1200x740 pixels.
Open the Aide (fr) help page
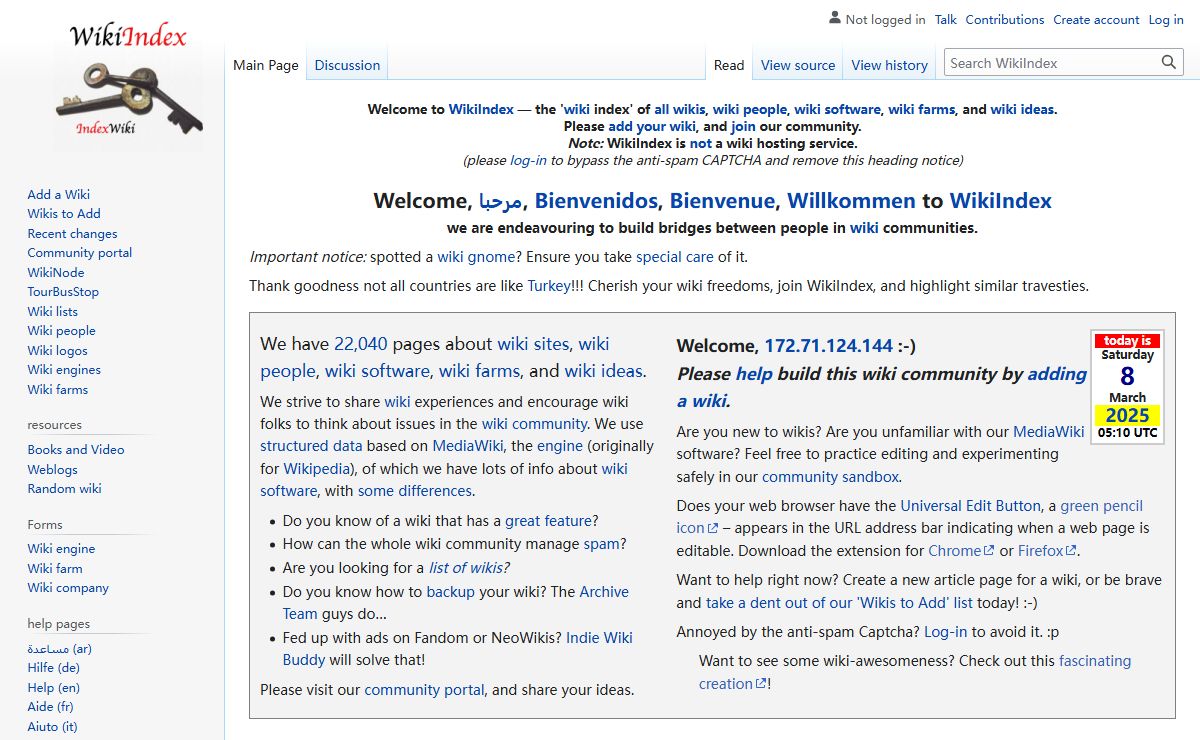(50, 706)
